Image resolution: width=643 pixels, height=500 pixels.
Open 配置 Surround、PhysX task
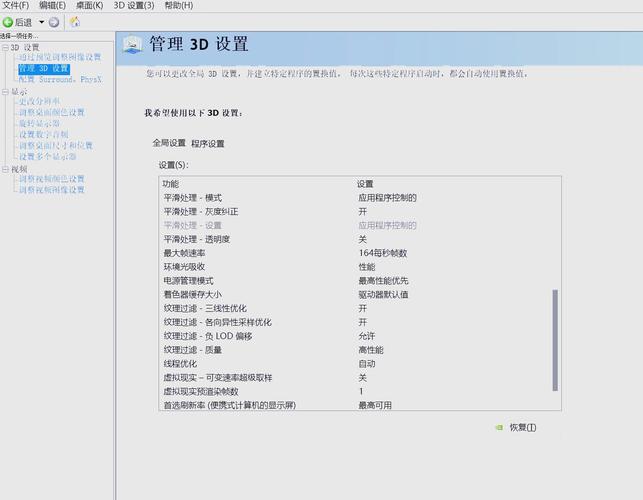[60, 80]
